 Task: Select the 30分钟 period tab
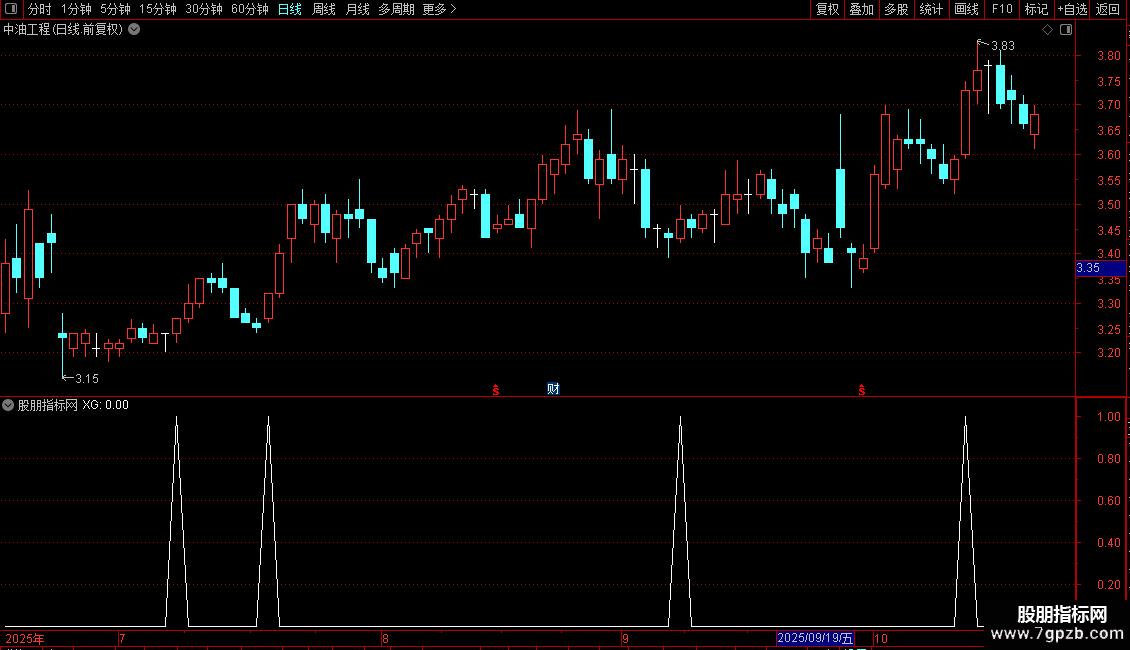204,9
